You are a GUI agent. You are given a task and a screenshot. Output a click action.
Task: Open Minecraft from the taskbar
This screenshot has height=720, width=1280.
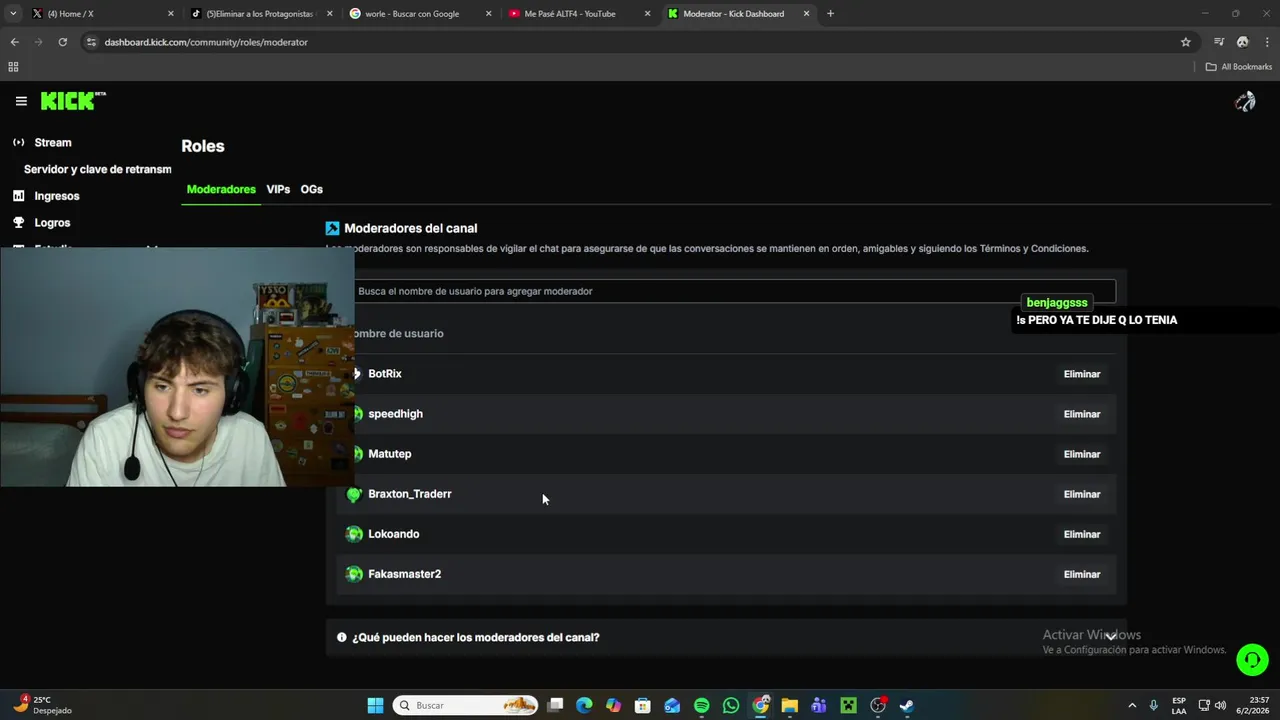pyautogui.click(x=848, y=705)
